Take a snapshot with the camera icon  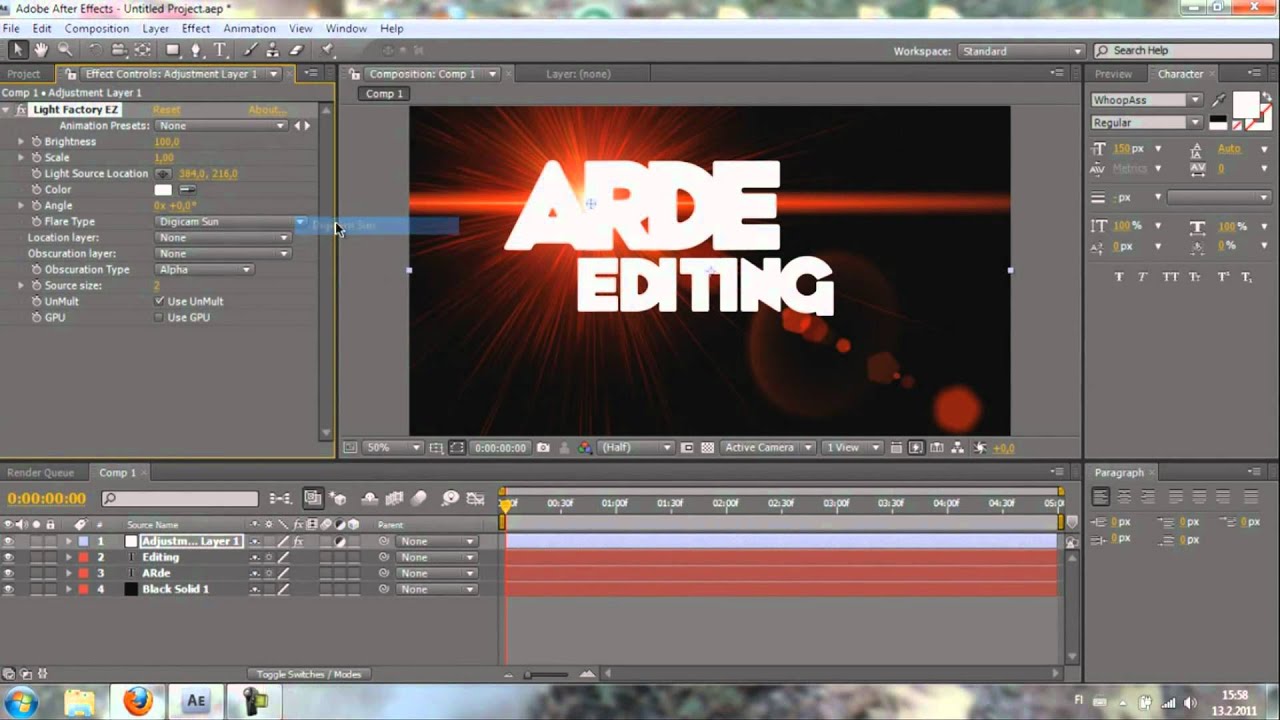[543, 448]
